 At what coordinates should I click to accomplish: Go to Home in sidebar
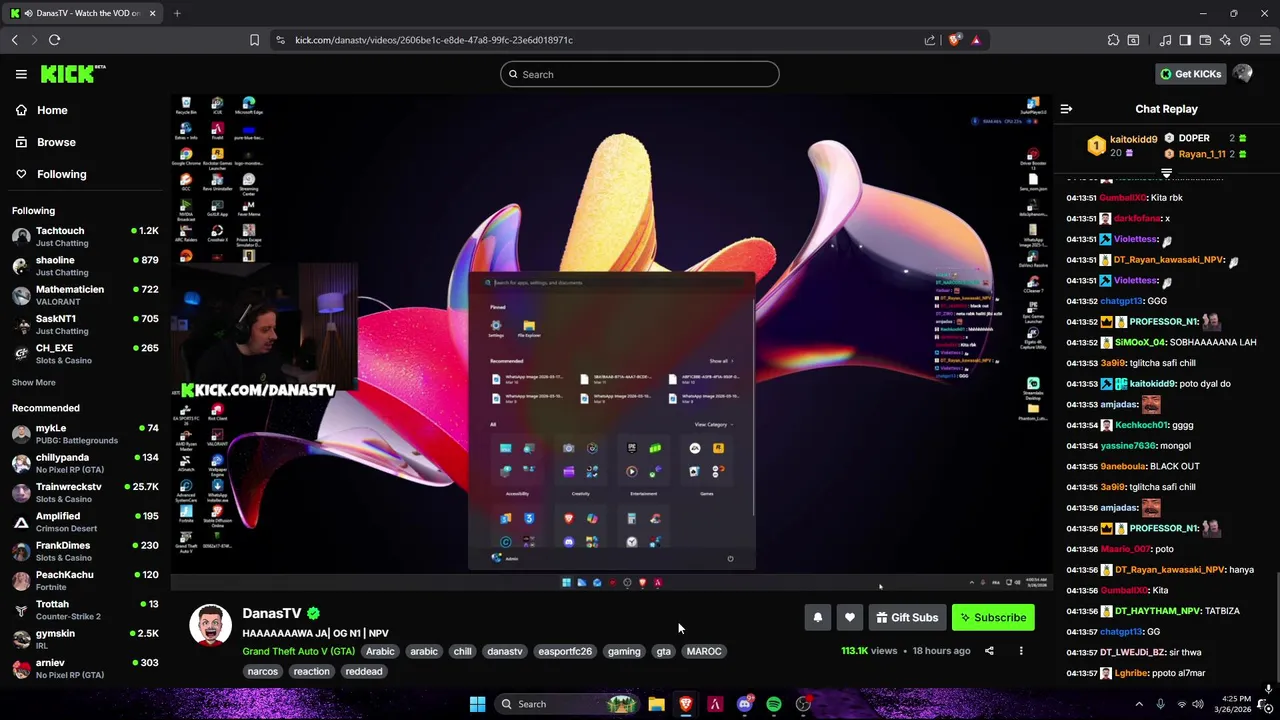click(85, 110)
